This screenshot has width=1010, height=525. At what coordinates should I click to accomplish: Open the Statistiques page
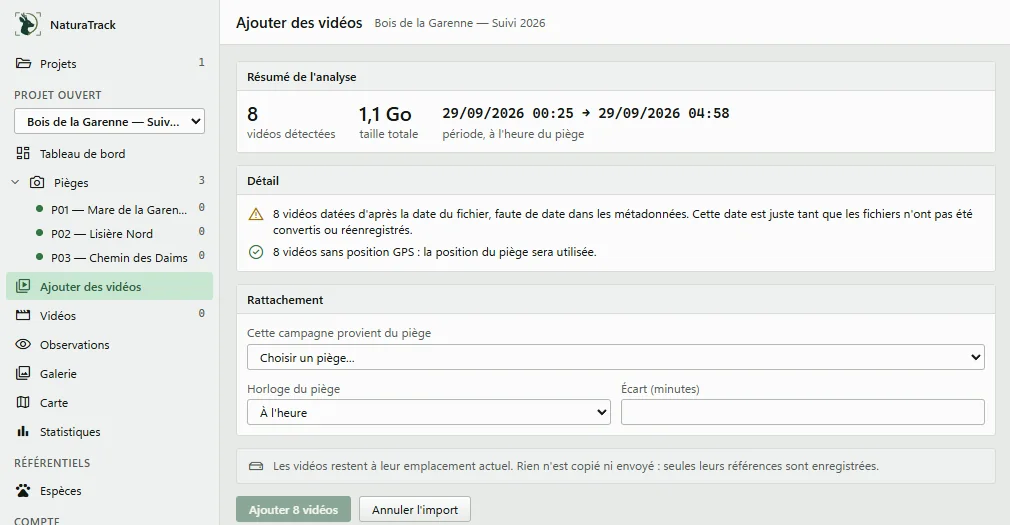110,431
